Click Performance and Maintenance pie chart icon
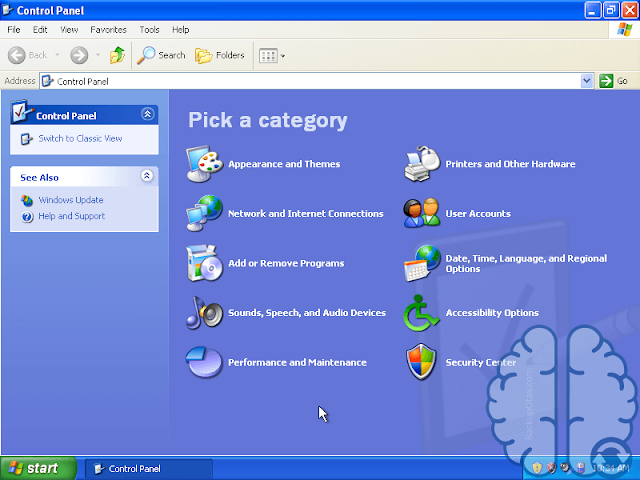Image resolution: width=640 pixels, height=480 pixels. pyautogui.click(x=204, y=362)
